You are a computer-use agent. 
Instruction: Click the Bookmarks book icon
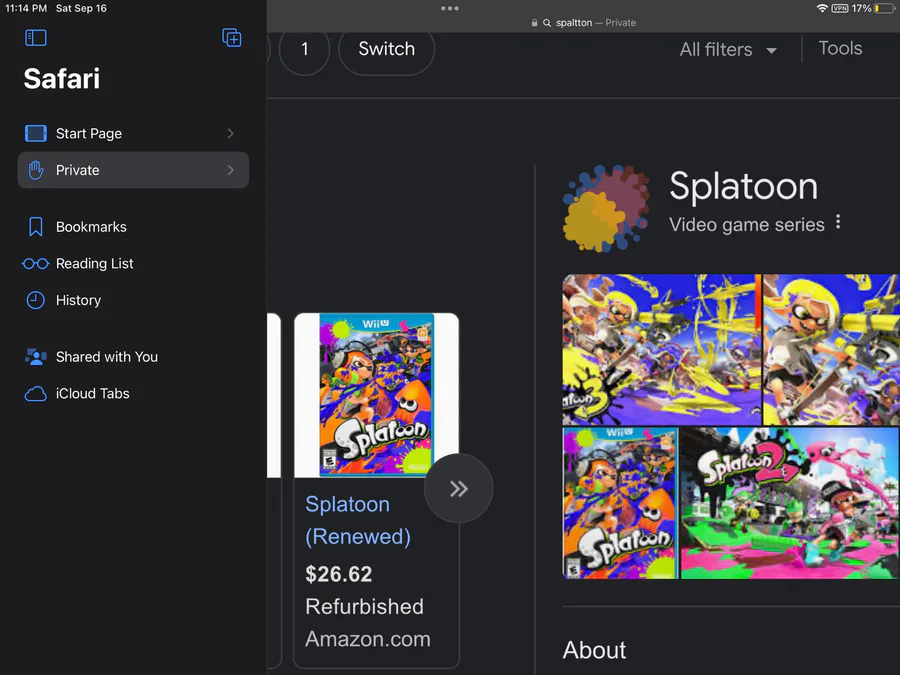36,227
